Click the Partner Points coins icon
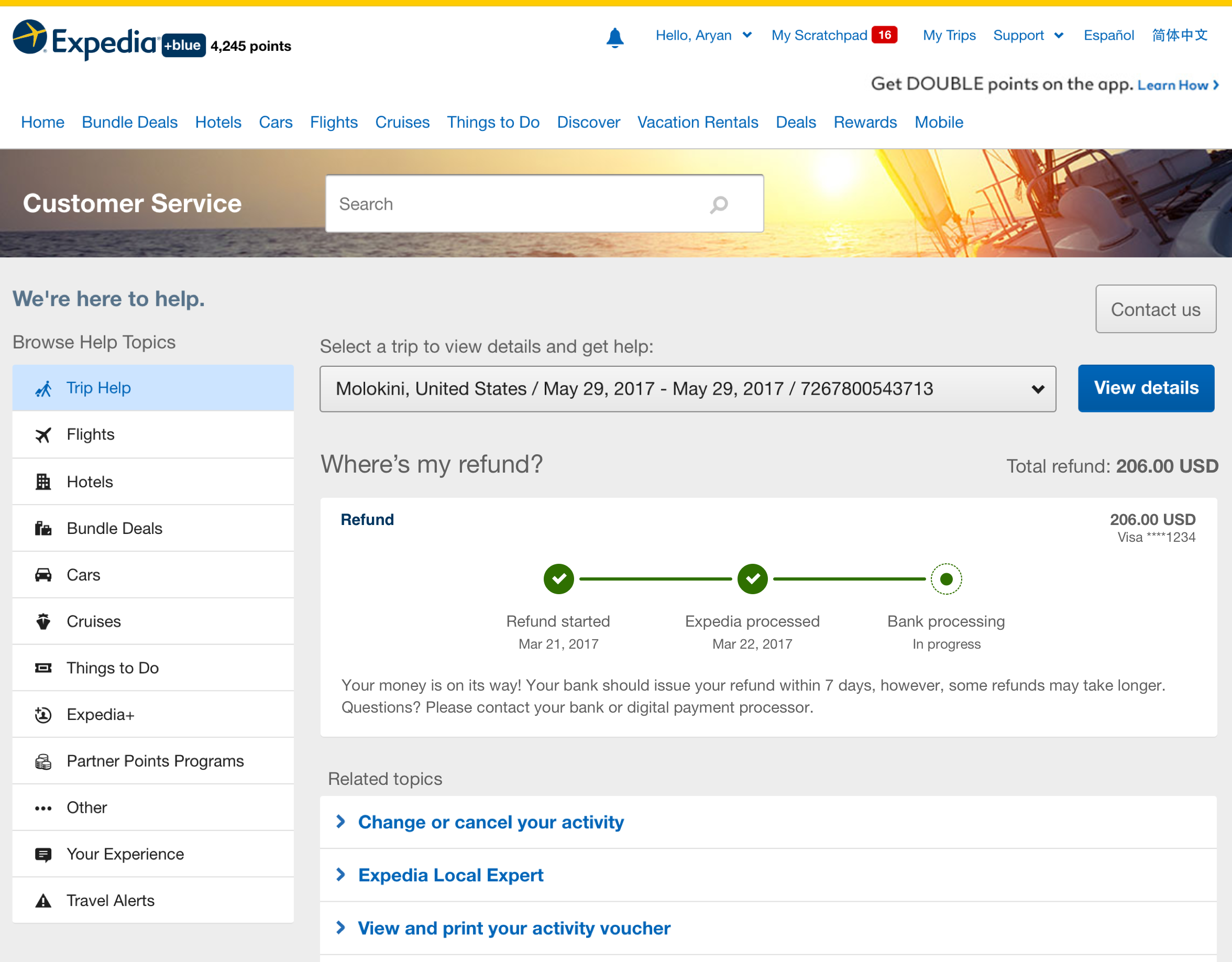This screenshot has height=962, width=1232. (43, 762)
